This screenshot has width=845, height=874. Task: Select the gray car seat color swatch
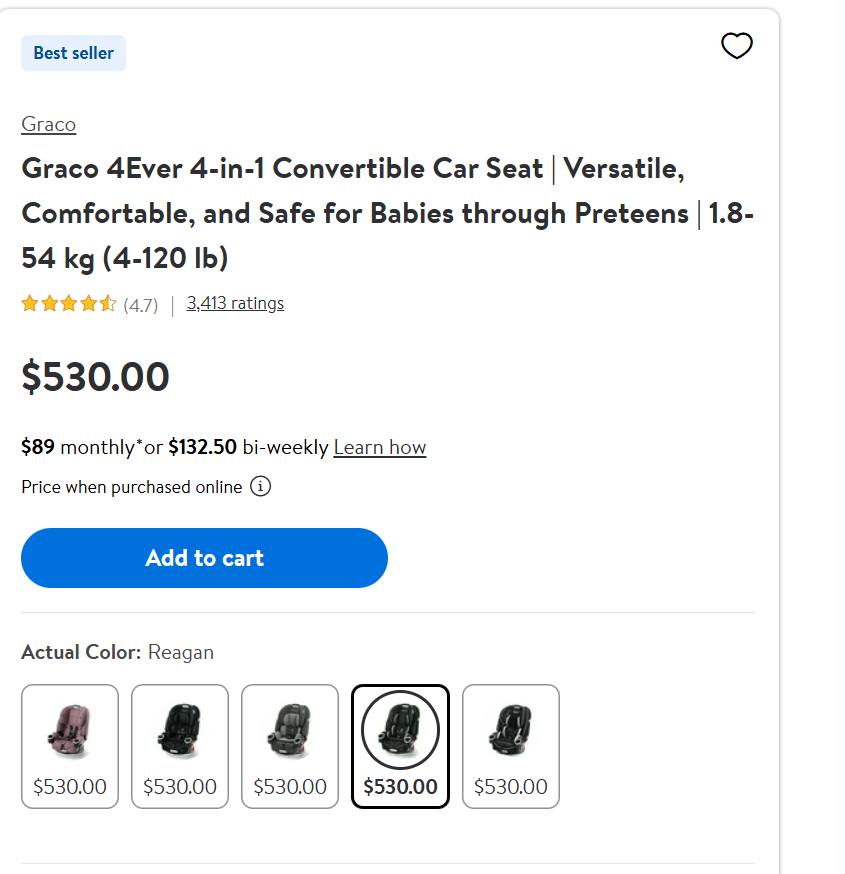point(289,745)
